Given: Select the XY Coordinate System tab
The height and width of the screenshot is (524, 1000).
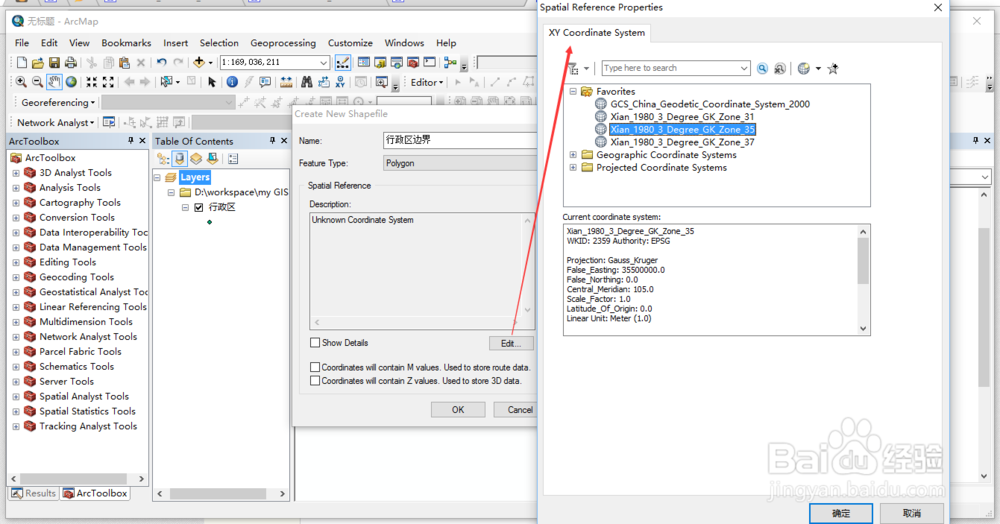Looking at the screenshot, I should click(596, 33).
